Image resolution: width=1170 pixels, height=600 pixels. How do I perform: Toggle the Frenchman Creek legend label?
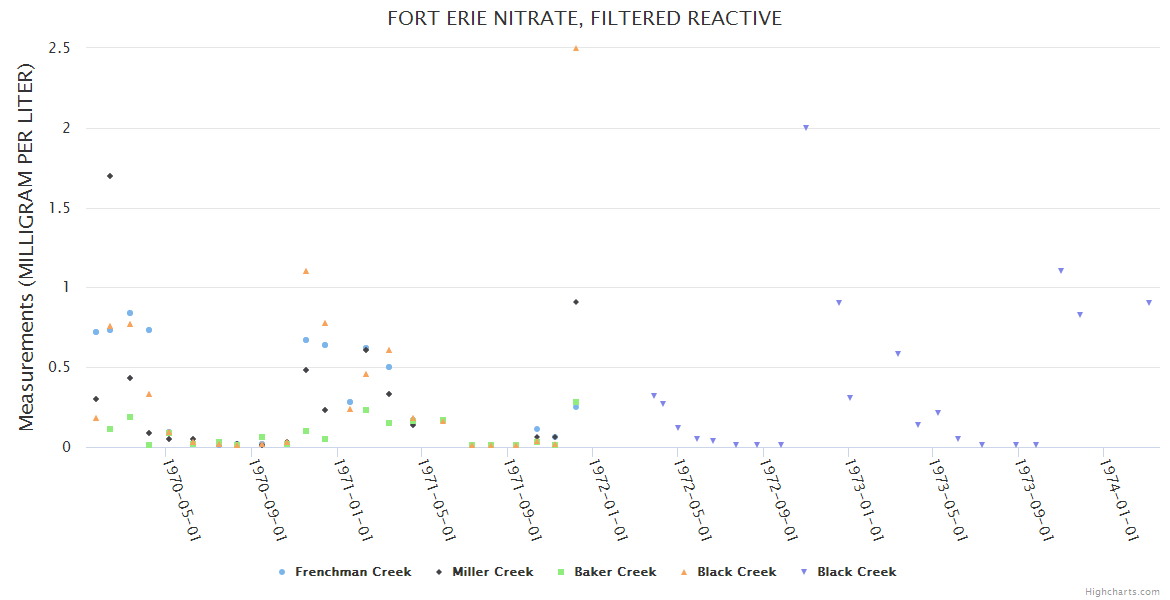pos(353,572)
